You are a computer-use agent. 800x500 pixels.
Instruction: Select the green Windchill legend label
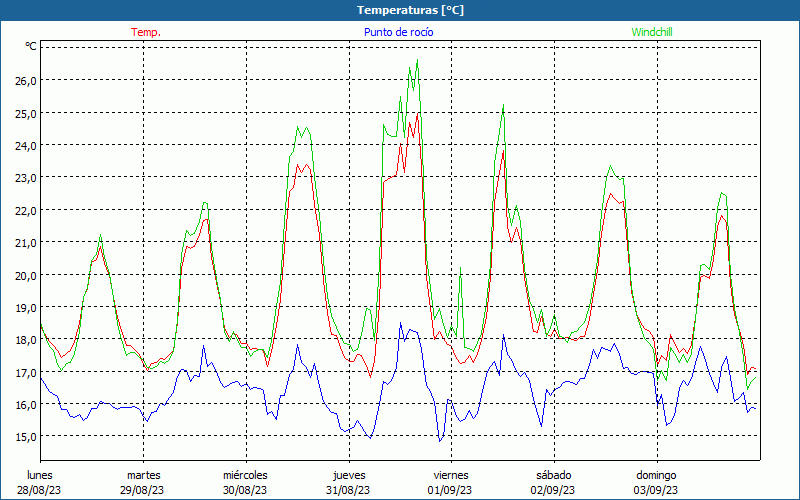pos(652,32)
